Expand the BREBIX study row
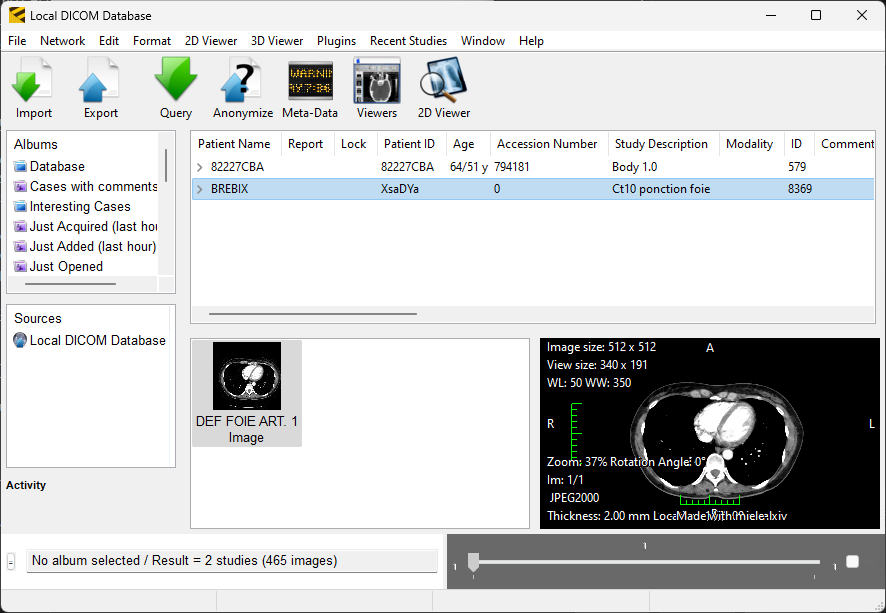 pos(199,188)
